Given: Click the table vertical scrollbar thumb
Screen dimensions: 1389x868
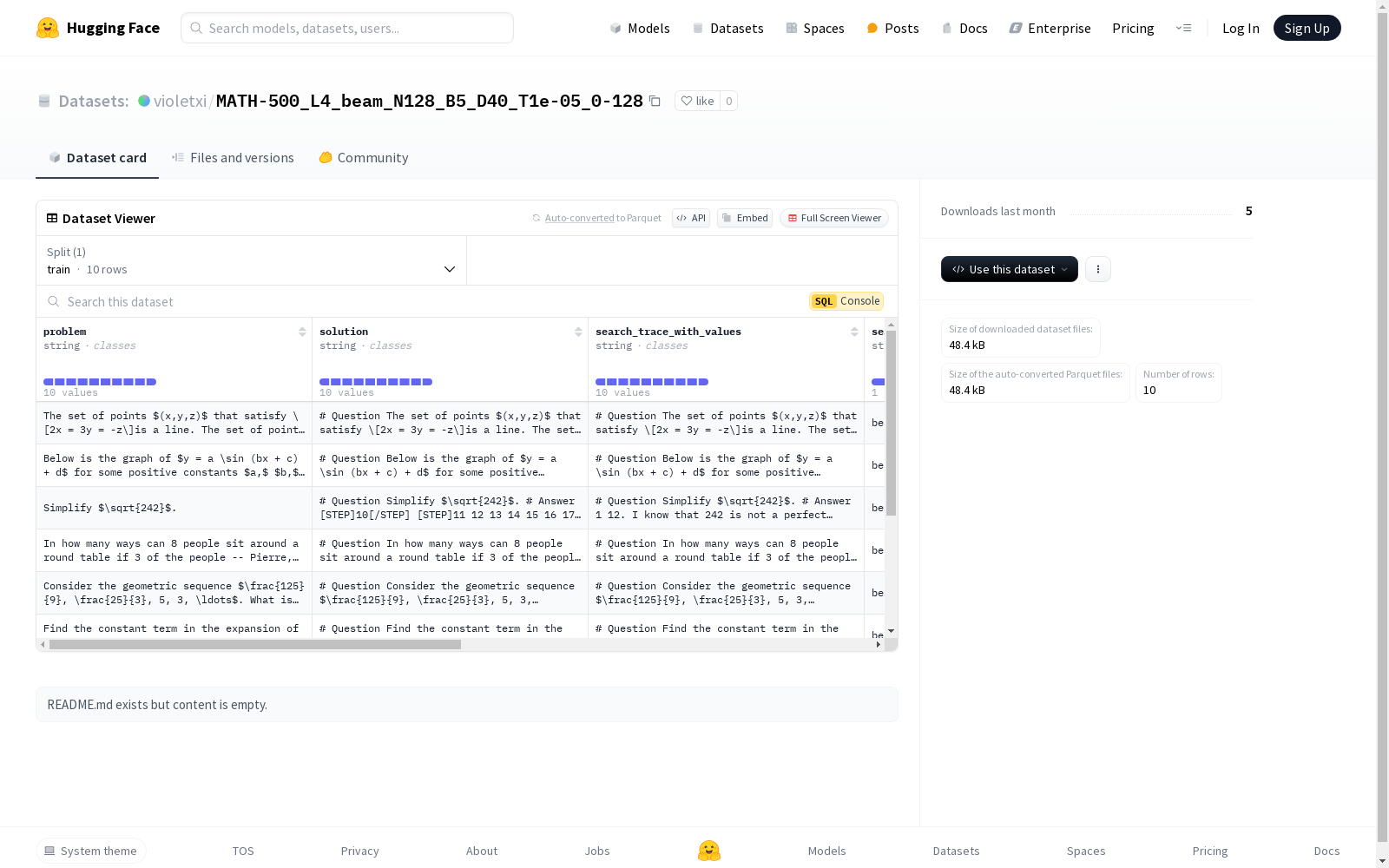Looking at the screenshot, I should [x=891, y=423].
